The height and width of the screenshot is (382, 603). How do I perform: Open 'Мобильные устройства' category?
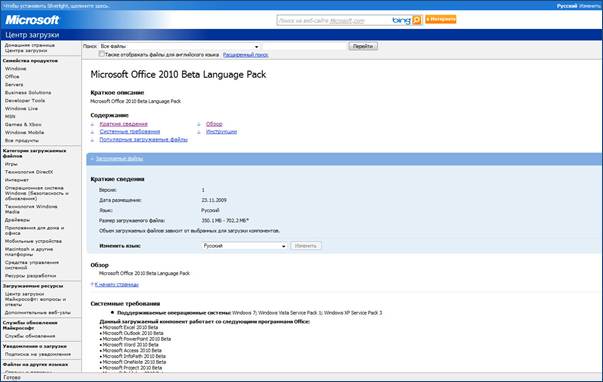click(x=33, y=241)
